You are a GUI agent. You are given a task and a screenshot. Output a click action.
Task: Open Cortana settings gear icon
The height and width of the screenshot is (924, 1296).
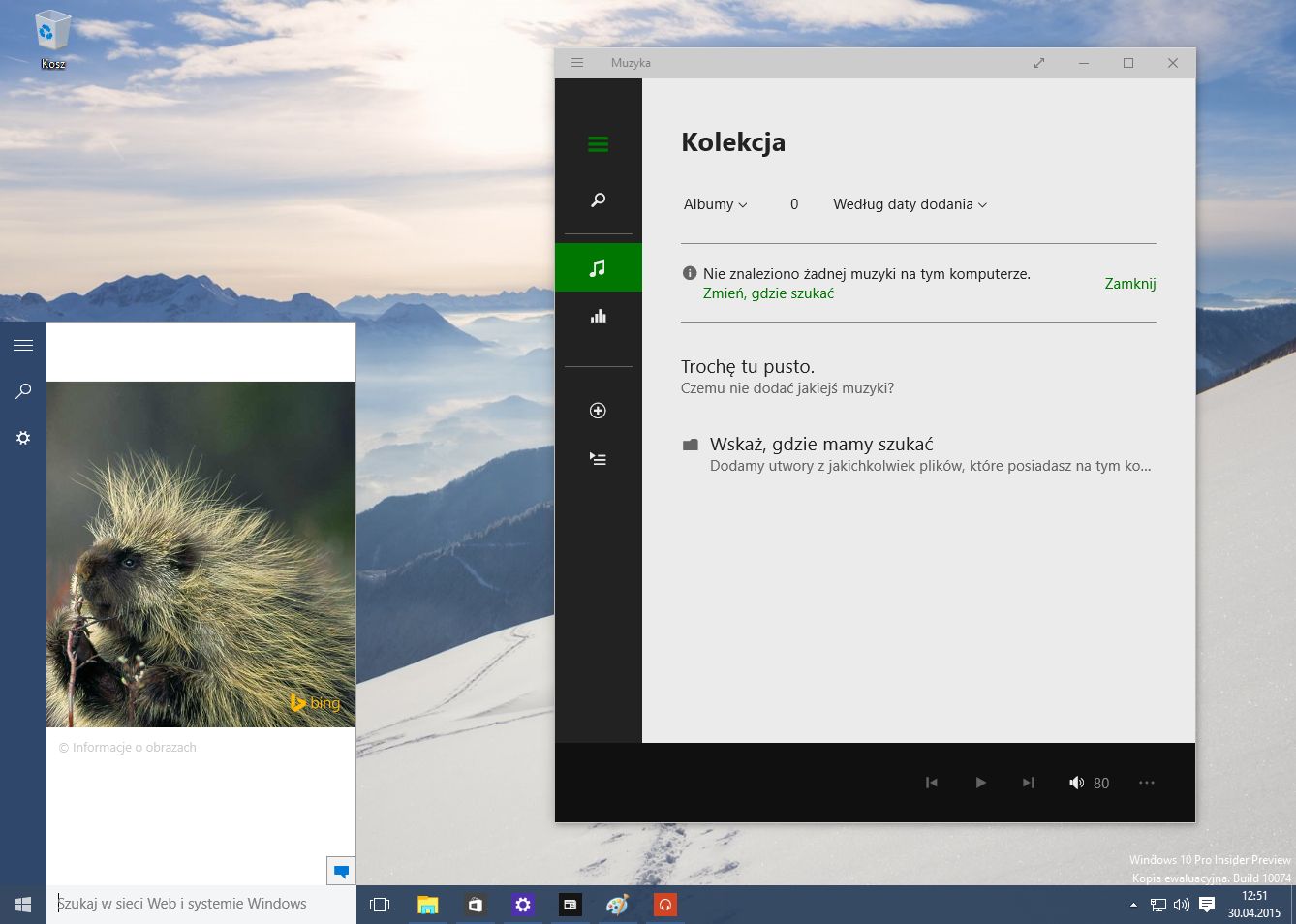(23, 438)
